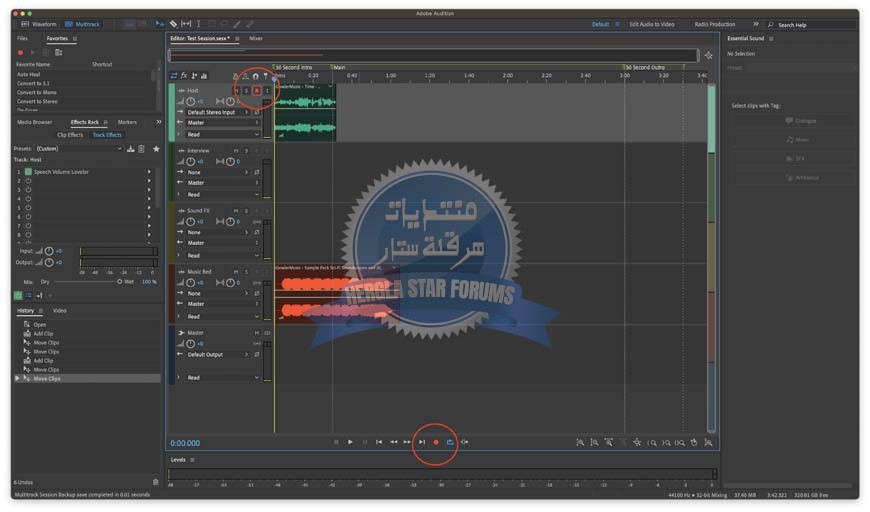This screenshot has height=512, width=870.
Task: Click the red Record button in transport
Action: click(436, 442)
